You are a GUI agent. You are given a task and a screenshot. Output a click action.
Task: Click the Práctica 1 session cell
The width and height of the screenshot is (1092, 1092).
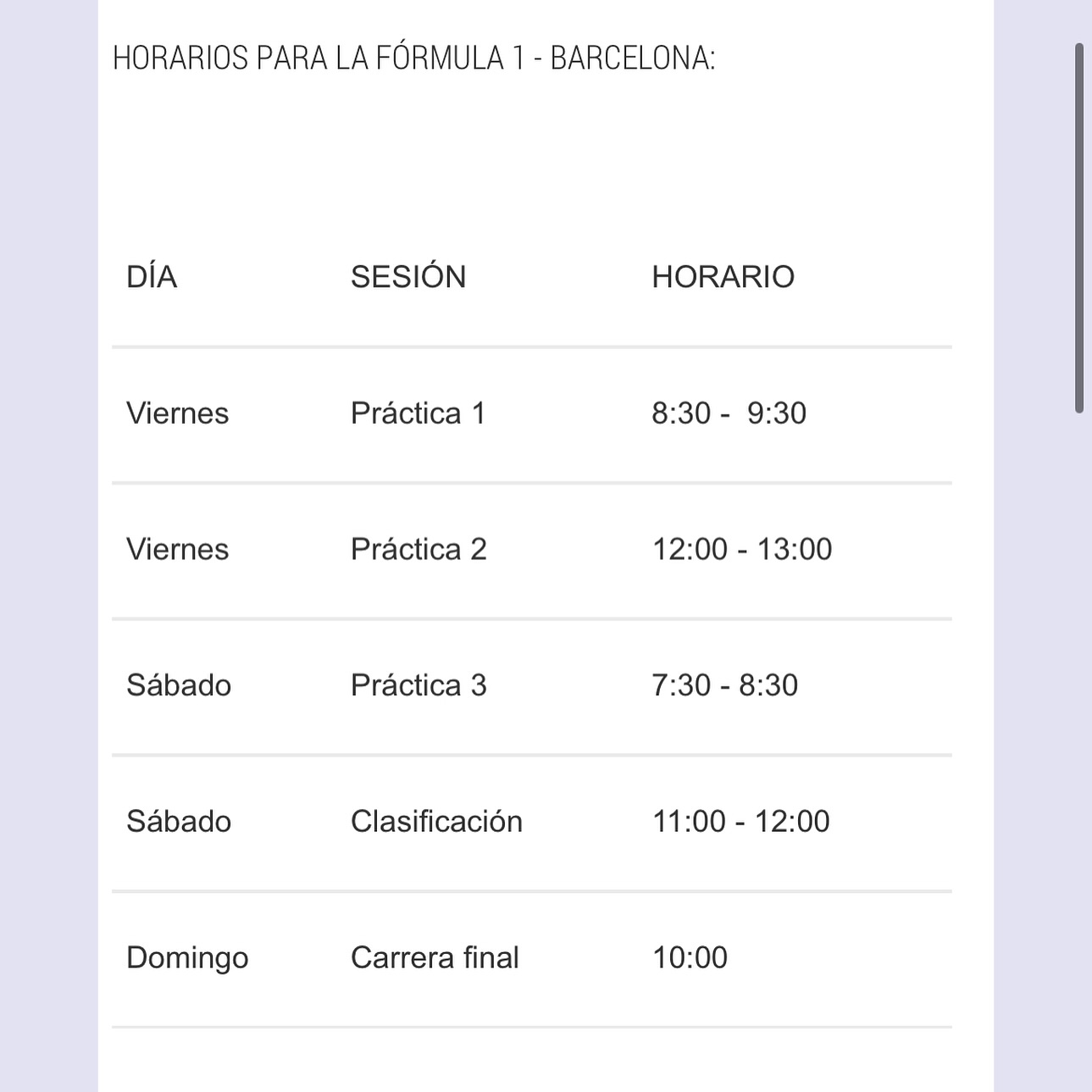[418, 413]
